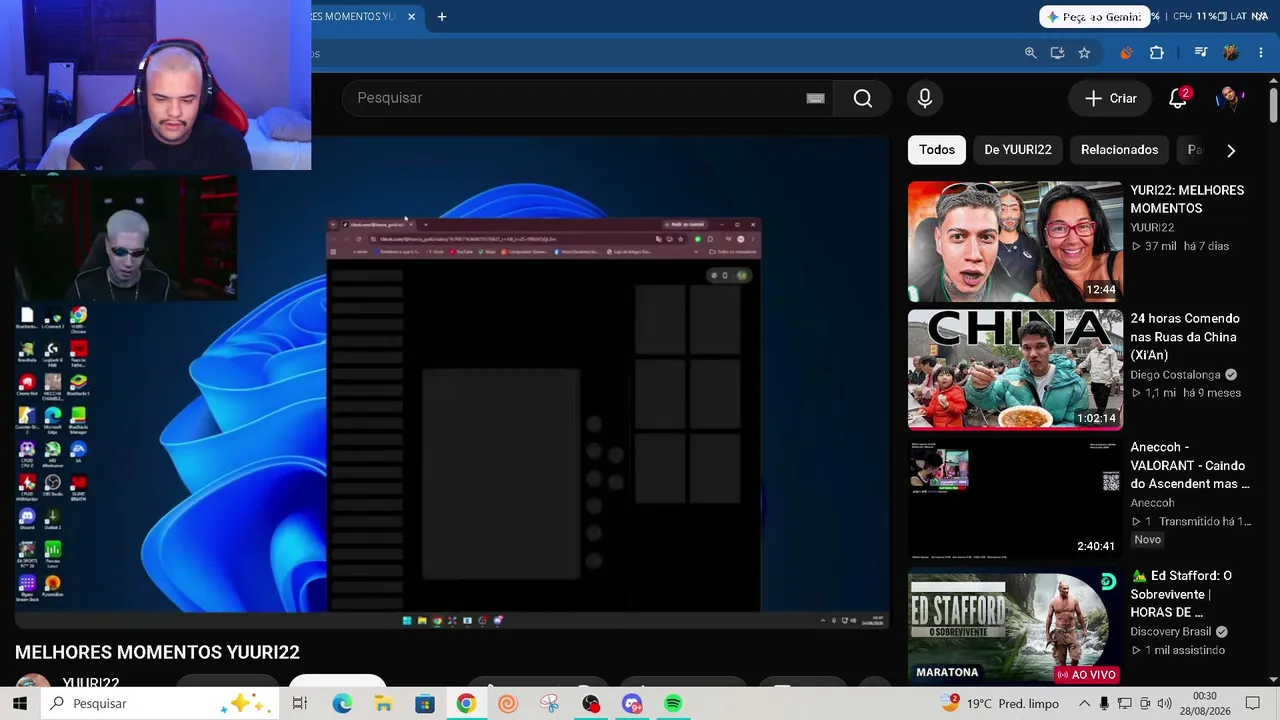The width and height of the screenshot is (1280, 720).
Task: Show hidden system tray icons
Action: pyautogui.click(x=1084, y=704)
